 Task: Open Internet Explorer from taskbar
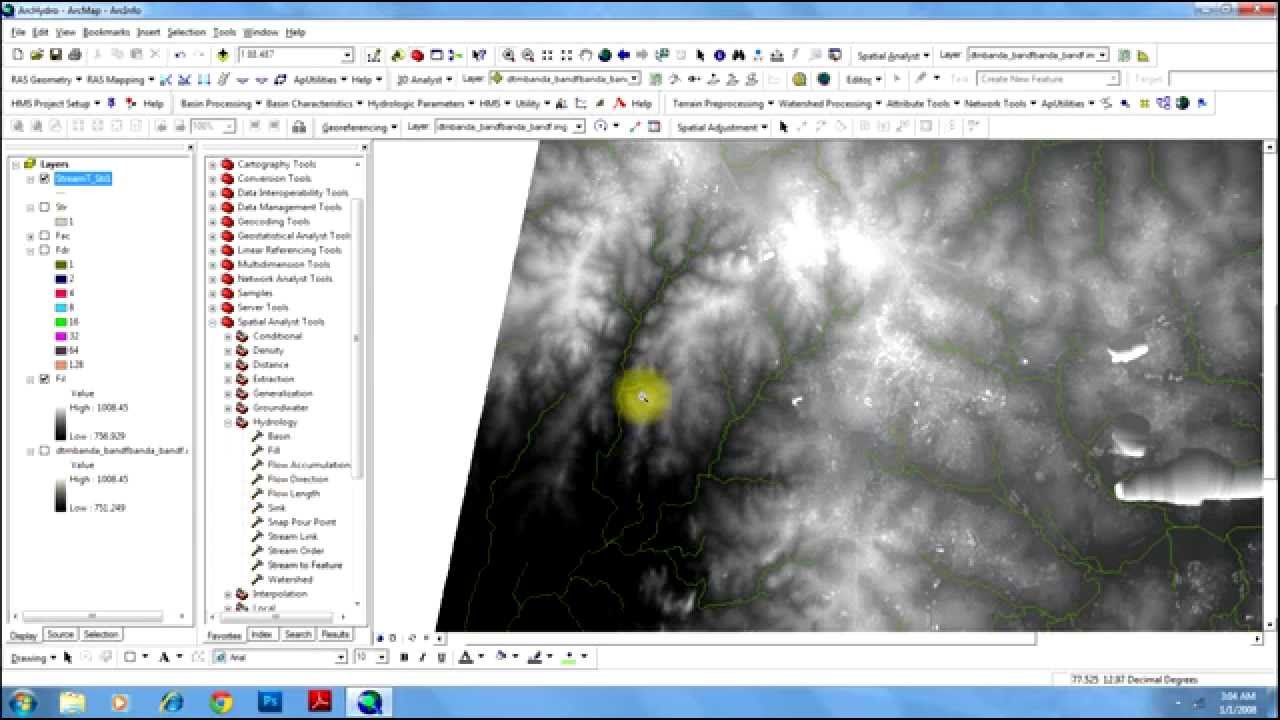(172, 702)
